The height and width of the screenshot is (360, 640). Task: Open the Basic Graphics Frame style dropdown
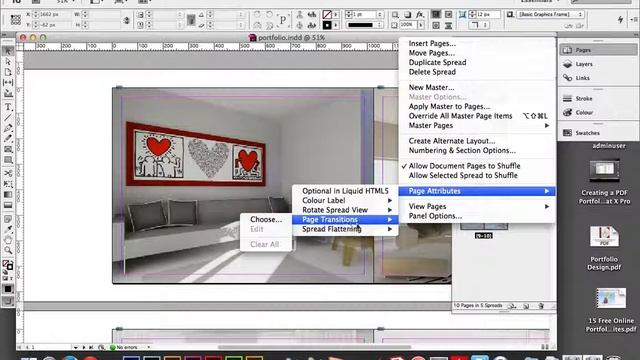550,14
